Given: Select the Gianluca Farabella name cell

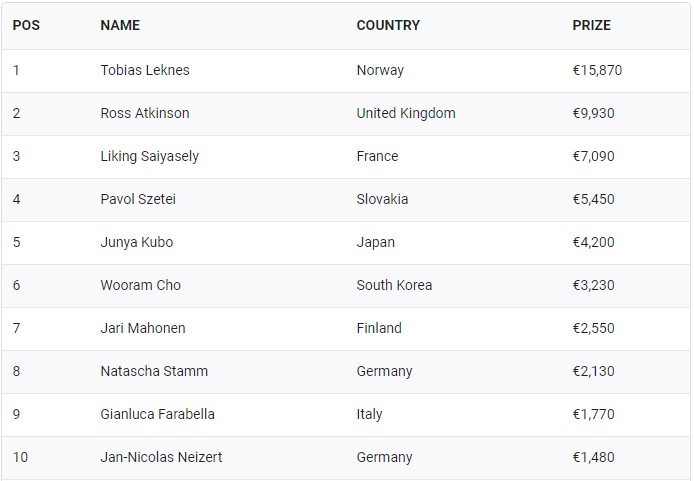Looking at the screenshot, I should coord(158,415).
